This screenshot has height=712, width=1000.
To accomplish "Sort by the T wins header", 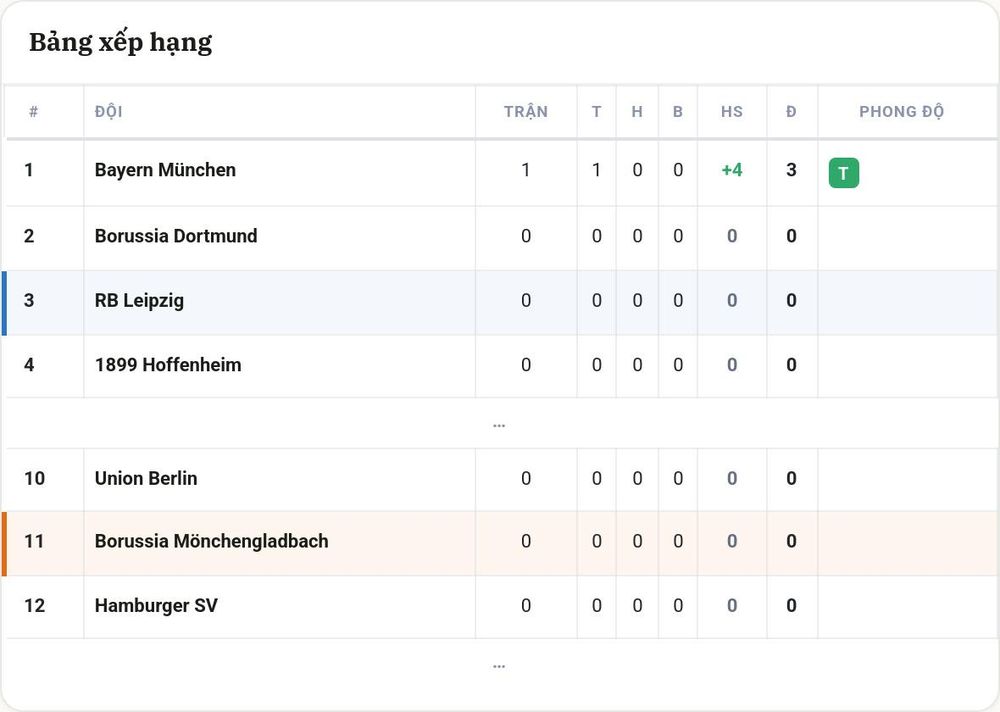I will (x=596, y=112).
